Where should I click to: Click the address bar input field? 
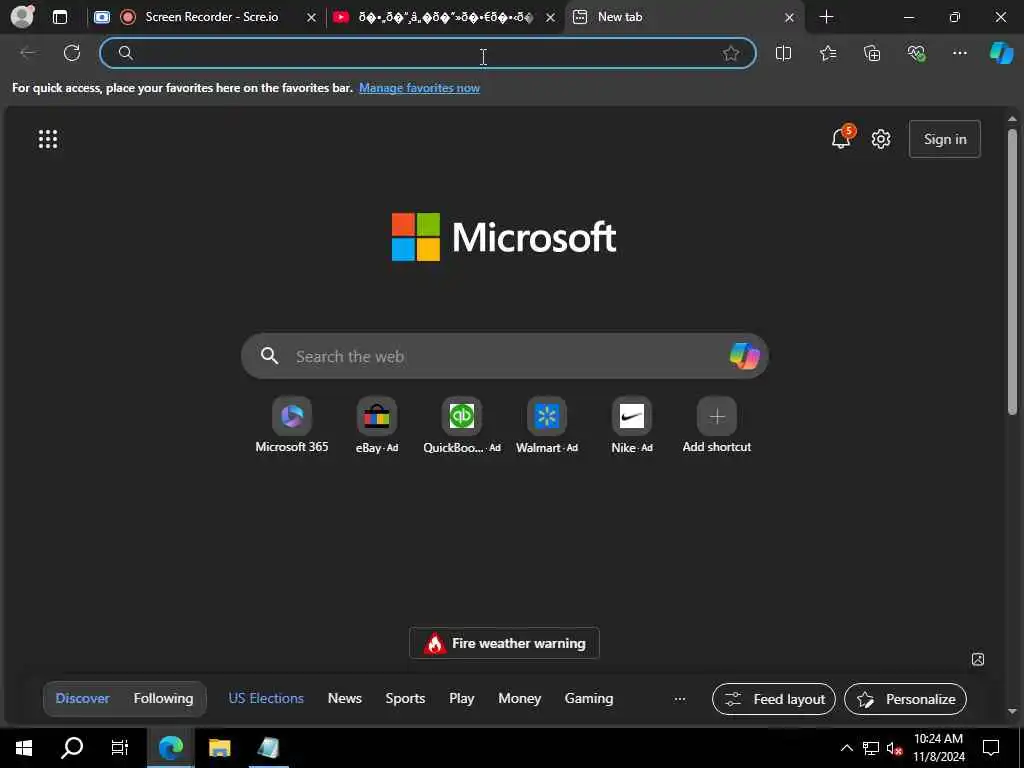point(428,53)
